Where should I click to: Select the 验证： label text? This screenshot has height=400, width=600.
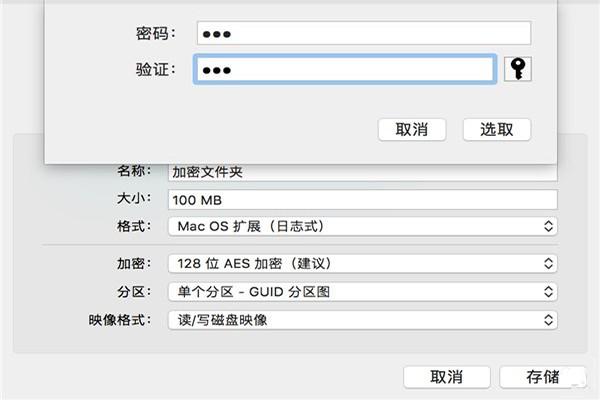(x=156, y=69)
